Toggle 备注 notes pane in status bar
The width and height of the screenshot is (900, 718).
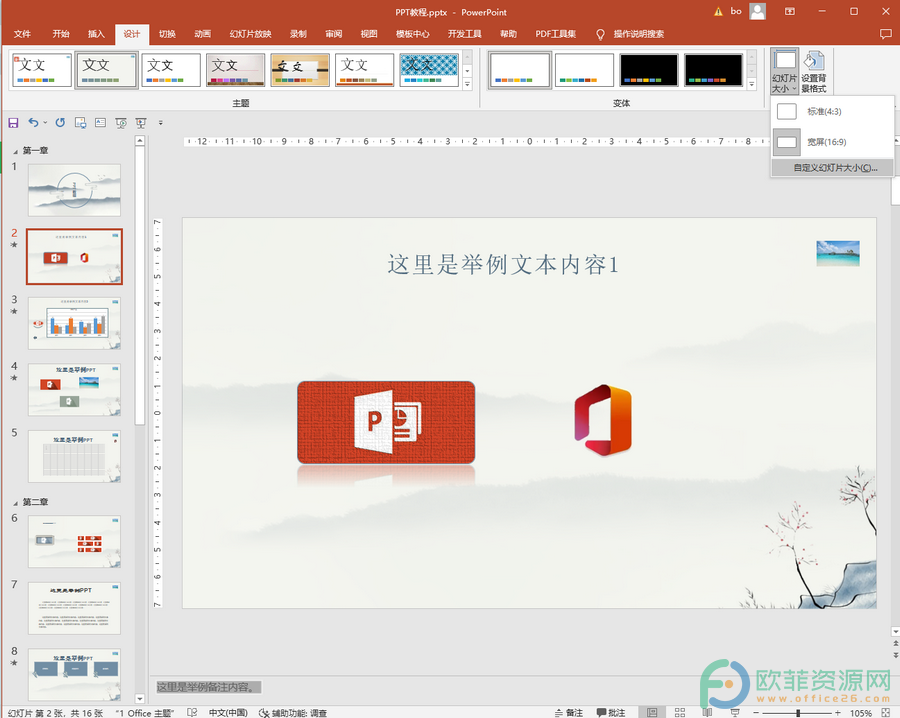click(569, 712)
